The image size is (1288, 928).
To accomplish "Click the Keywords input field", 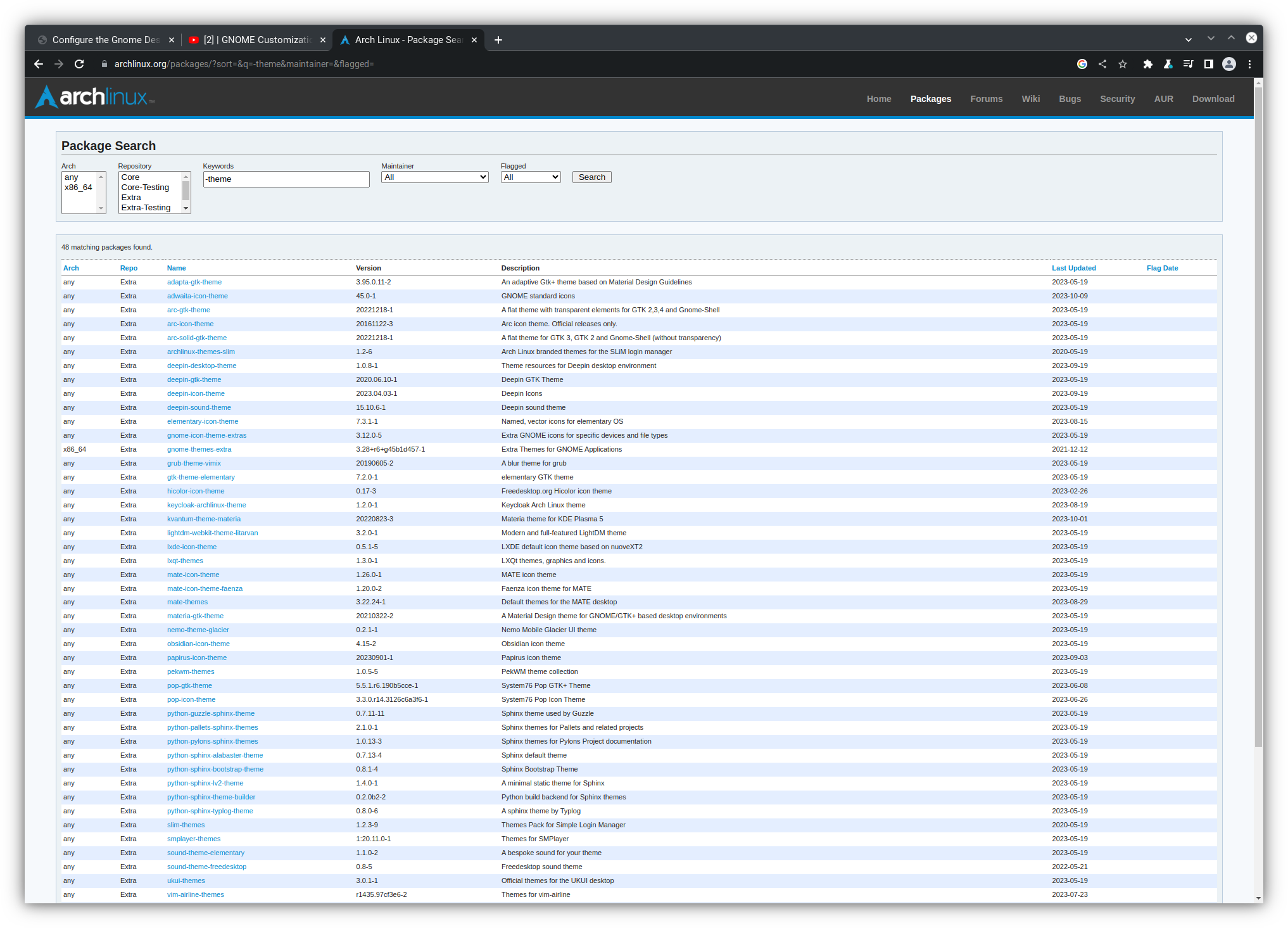I will click(286, 179).
